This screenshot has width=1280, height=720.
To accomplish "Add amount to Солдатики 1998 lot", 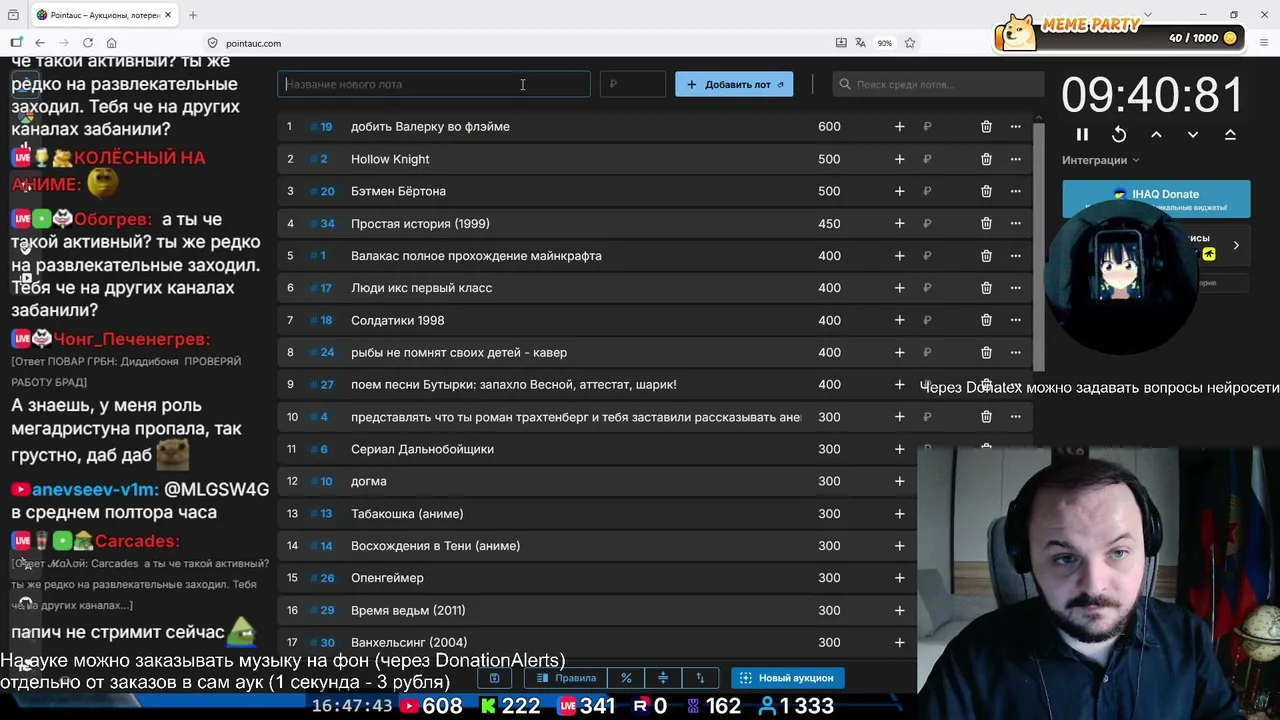I will 899,320.
